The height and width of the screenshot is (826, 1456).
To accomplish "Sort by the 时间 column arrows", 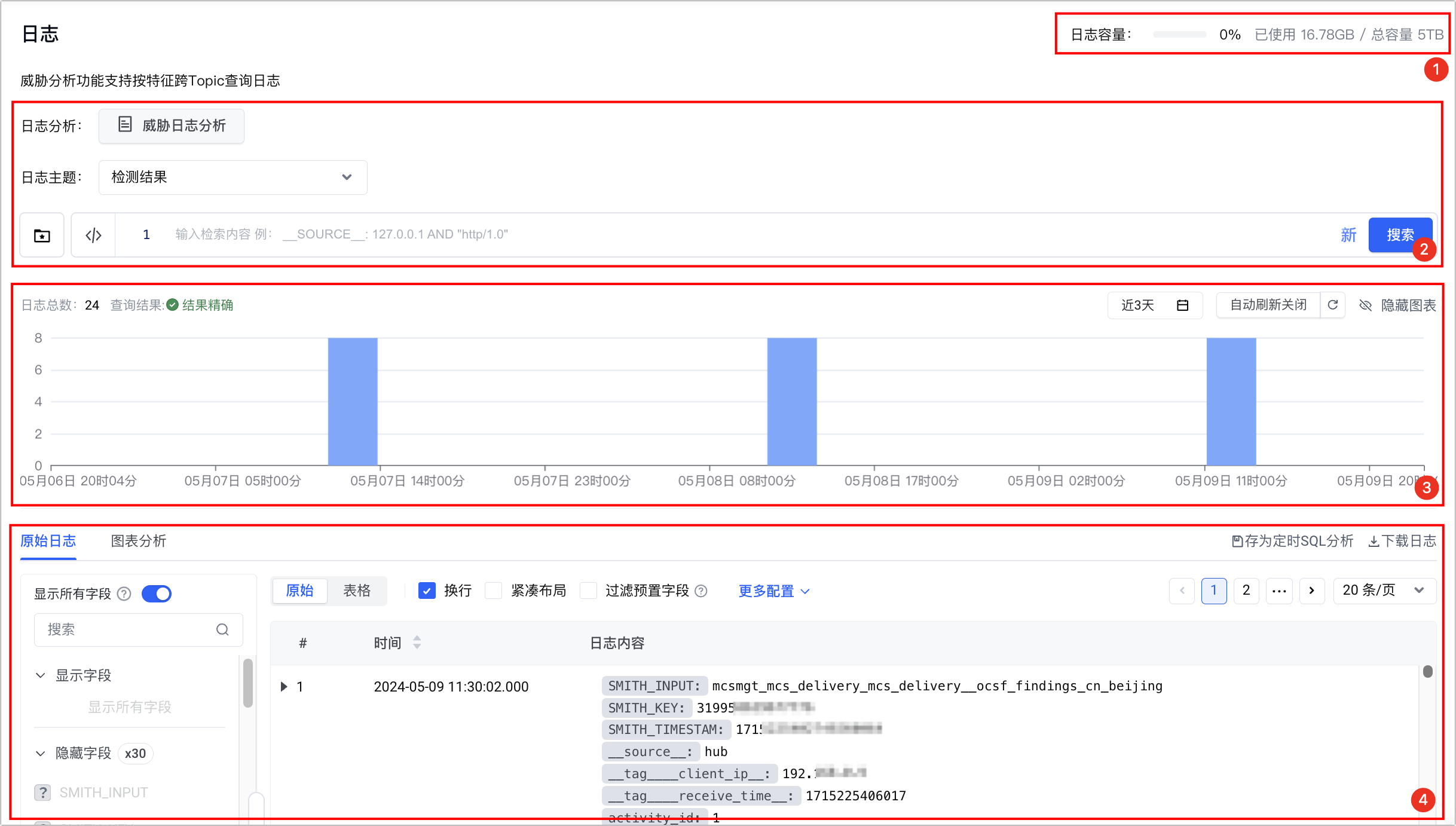I will point(417,643).
